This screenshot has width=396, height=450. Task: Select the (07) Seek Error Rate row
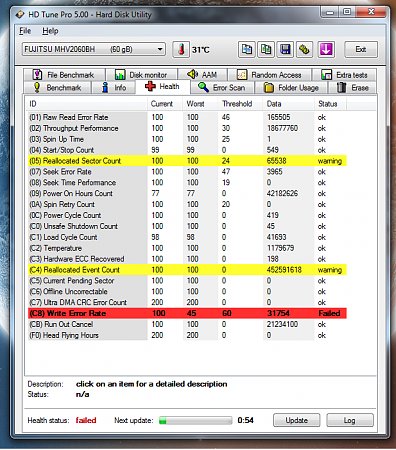[x=187, y=172]
